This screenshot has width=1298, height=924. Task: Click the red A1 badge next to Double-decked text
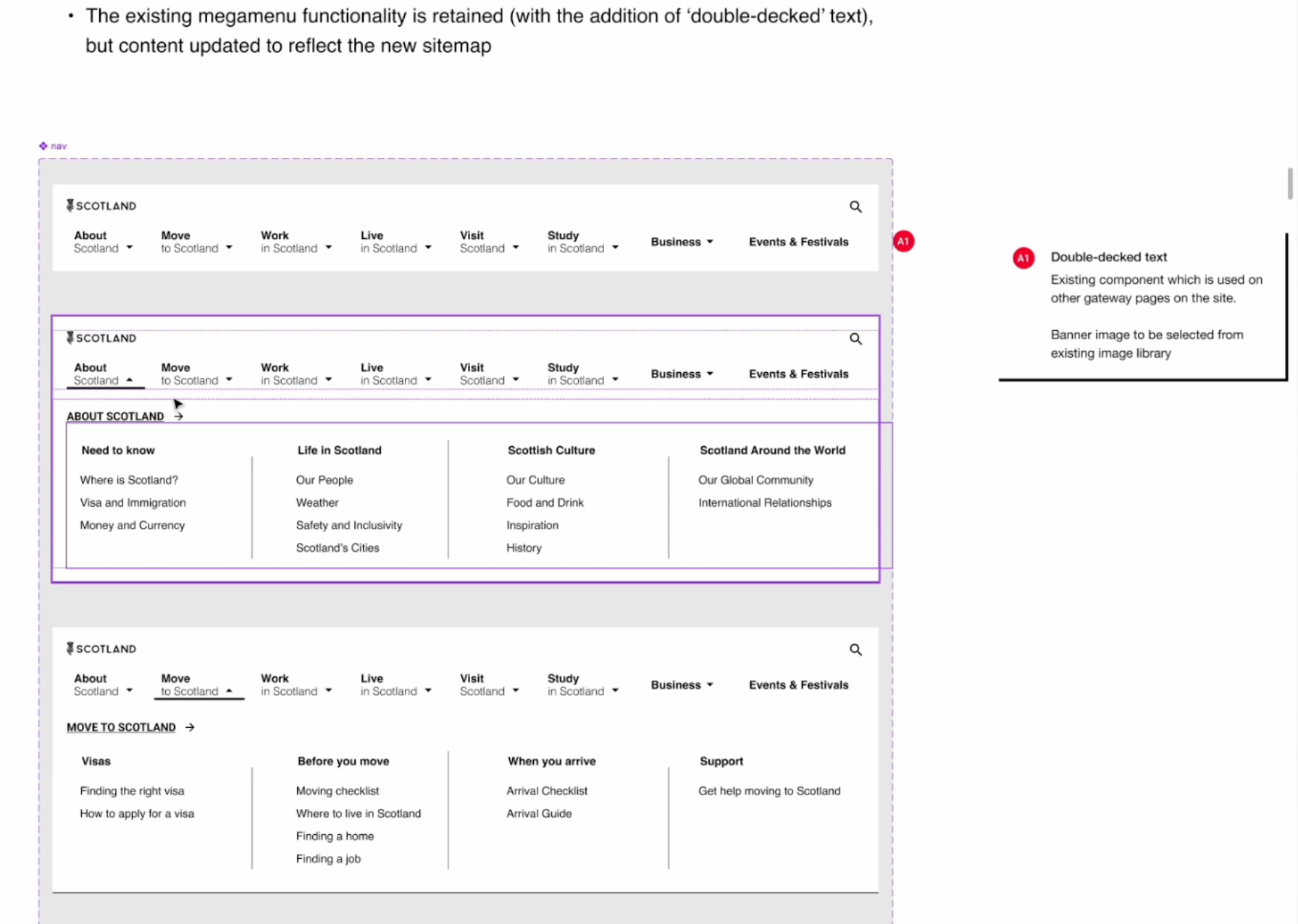point(1023,258)
